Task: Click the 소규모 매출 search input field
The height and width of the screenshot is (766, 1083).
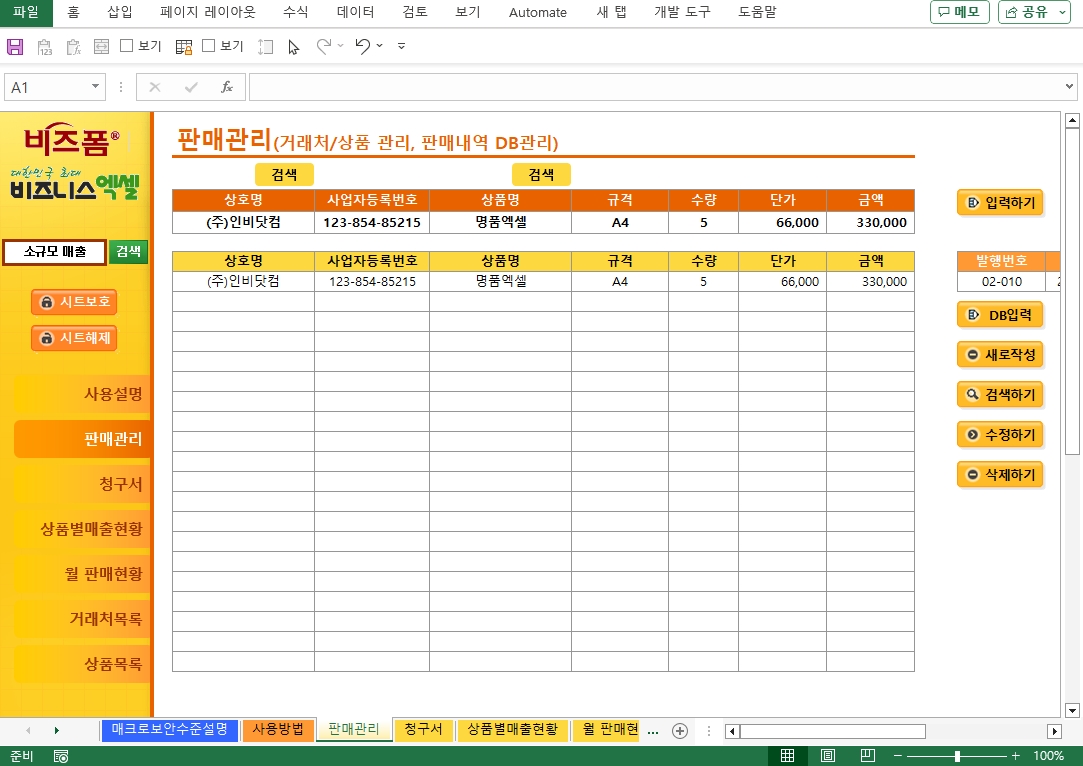Action: [x=55, y=252]
